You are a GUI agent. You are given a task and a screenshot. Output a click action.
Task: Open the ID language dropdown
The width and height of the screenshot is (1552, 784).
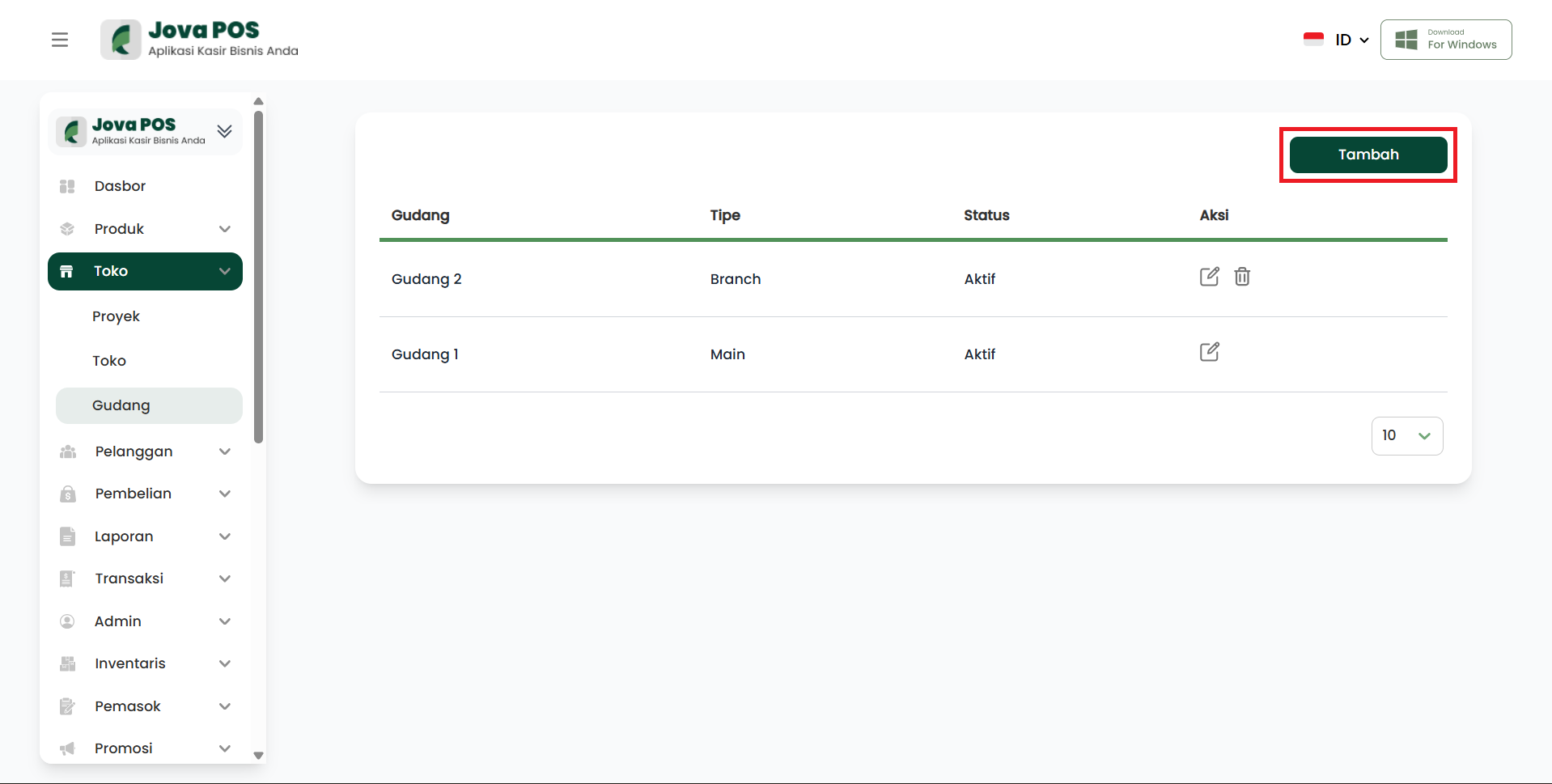1351,40
